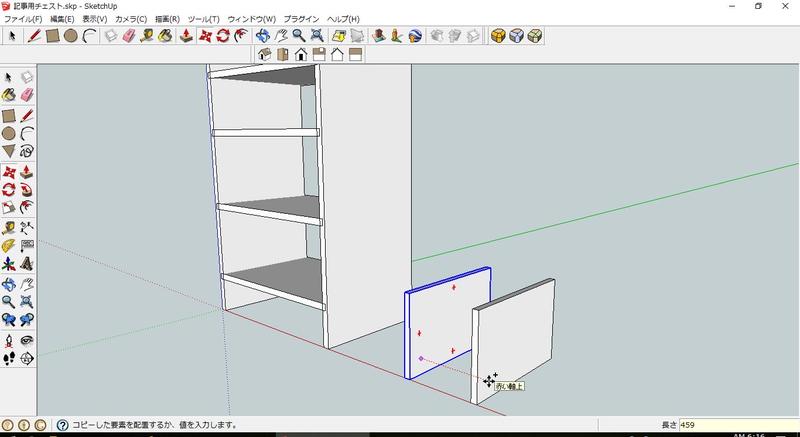This screenshot has height=437, width=800.
Task: Select the 3D Text tool
Action: pos(27,264)
